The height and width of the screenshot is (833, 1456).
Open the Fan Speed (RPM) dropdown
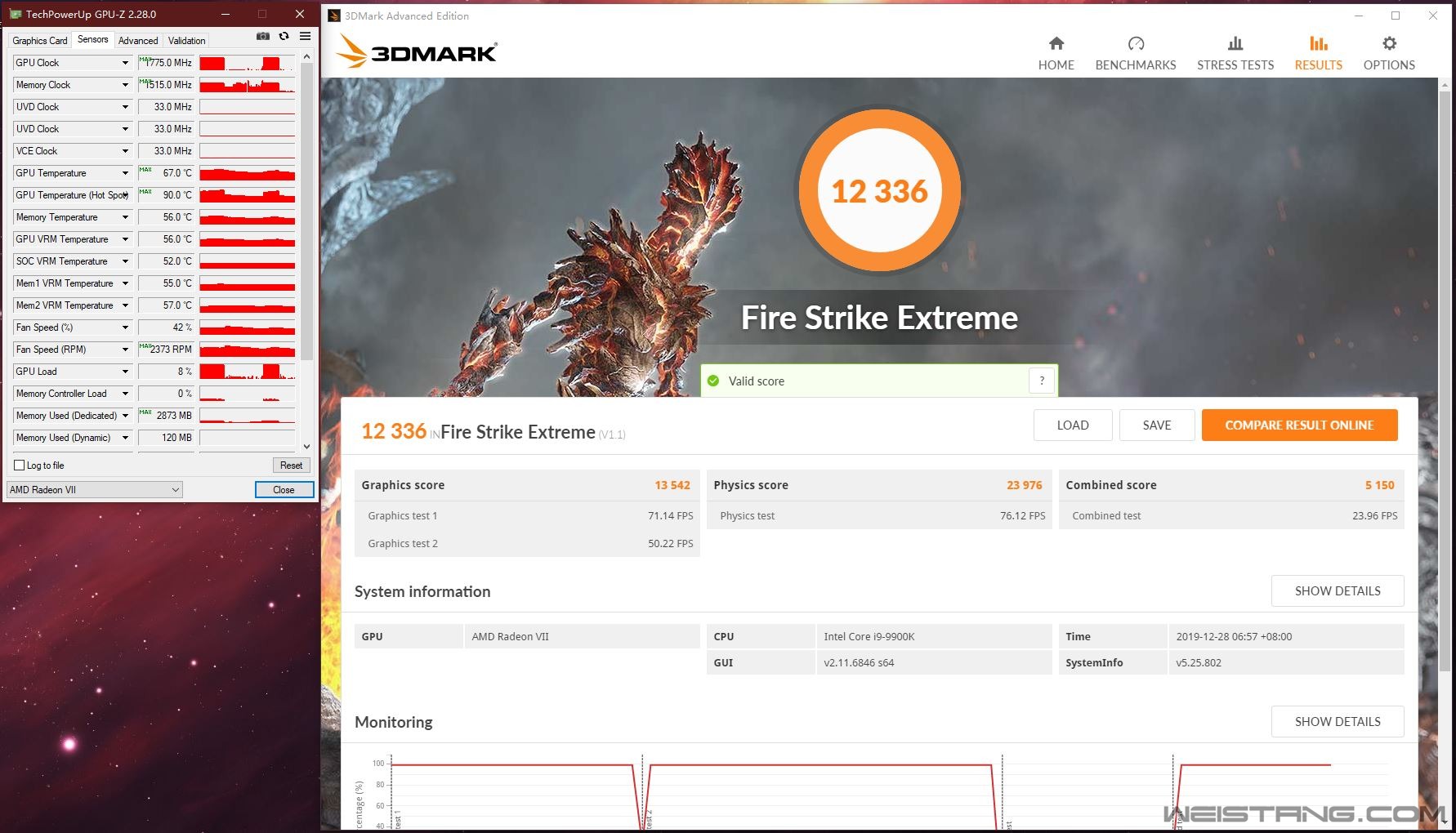[x=125, y=350]
